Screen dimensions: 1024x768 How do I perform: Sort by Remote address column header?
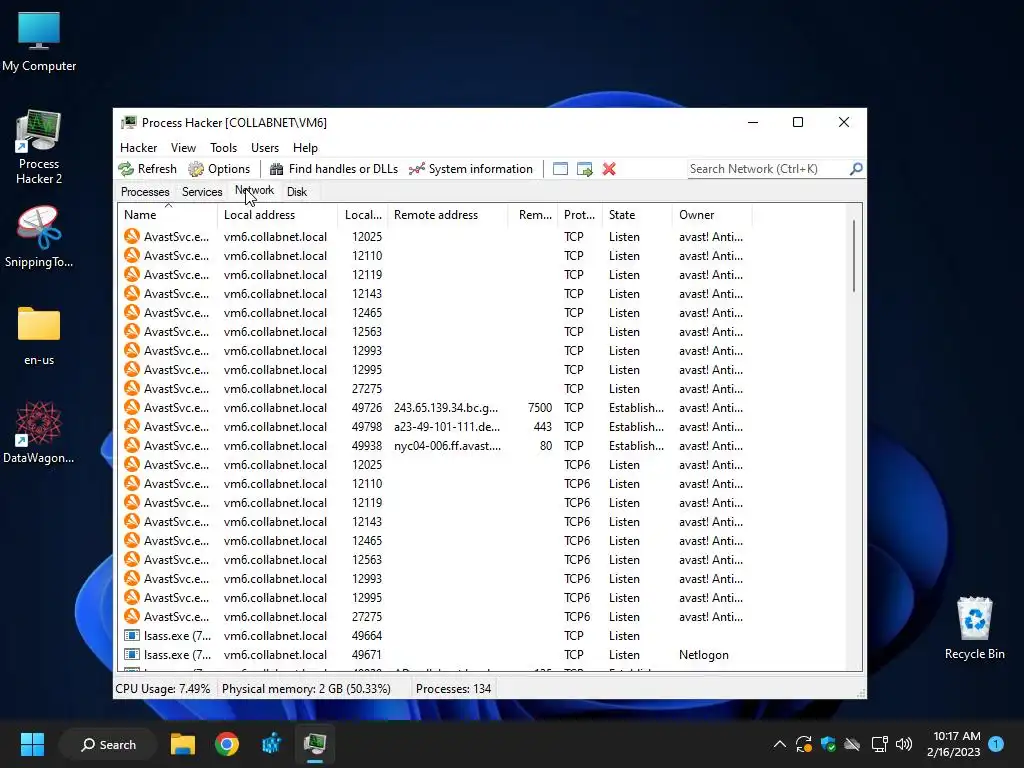[x=448, y=215]
